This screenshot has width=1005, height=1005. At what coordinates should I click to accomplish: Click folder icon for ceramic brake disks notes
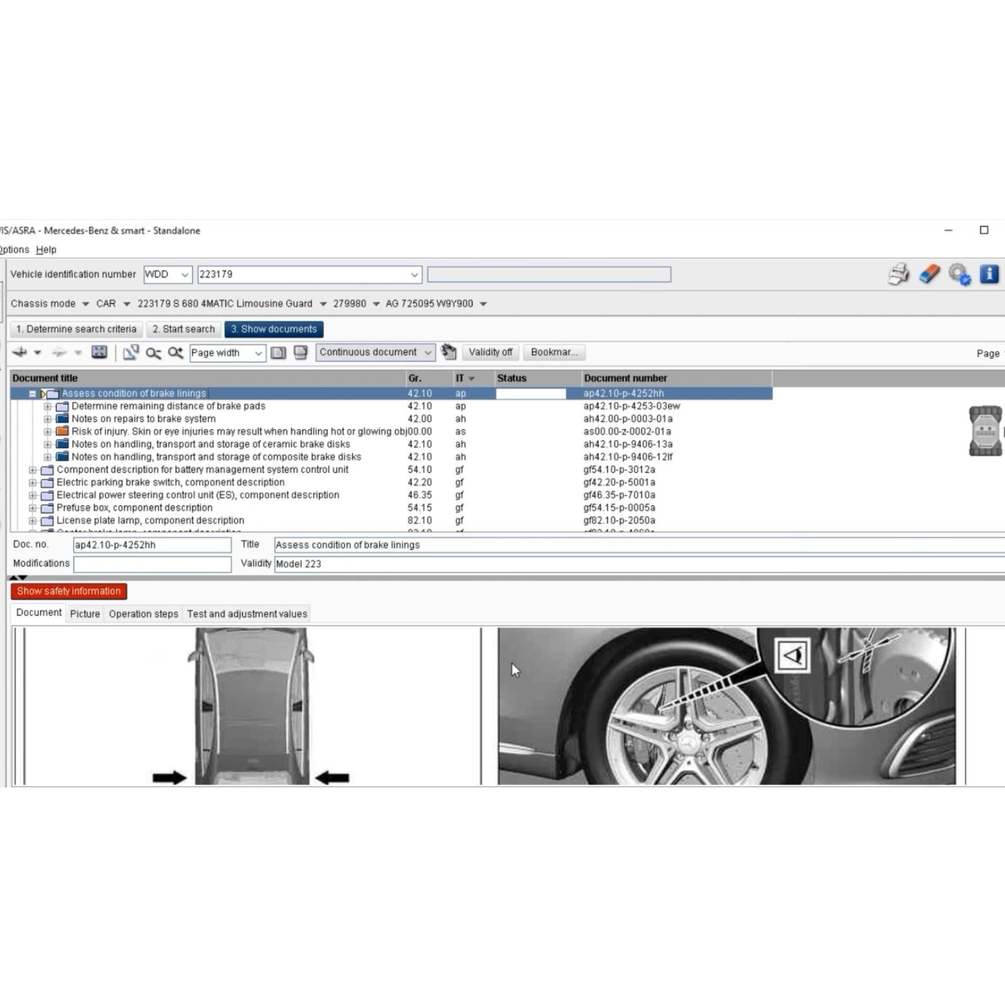tap(62, 444)
